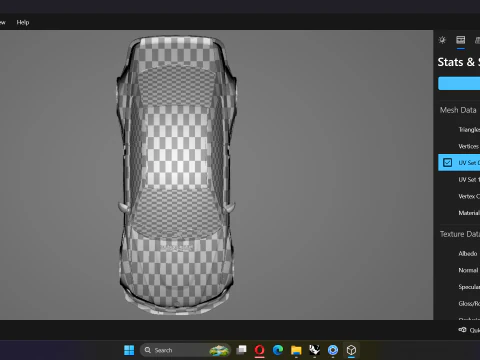This screenshot has height=360, width=480.
Task: Click the taskbar Search box
Action: coord(186,350)
